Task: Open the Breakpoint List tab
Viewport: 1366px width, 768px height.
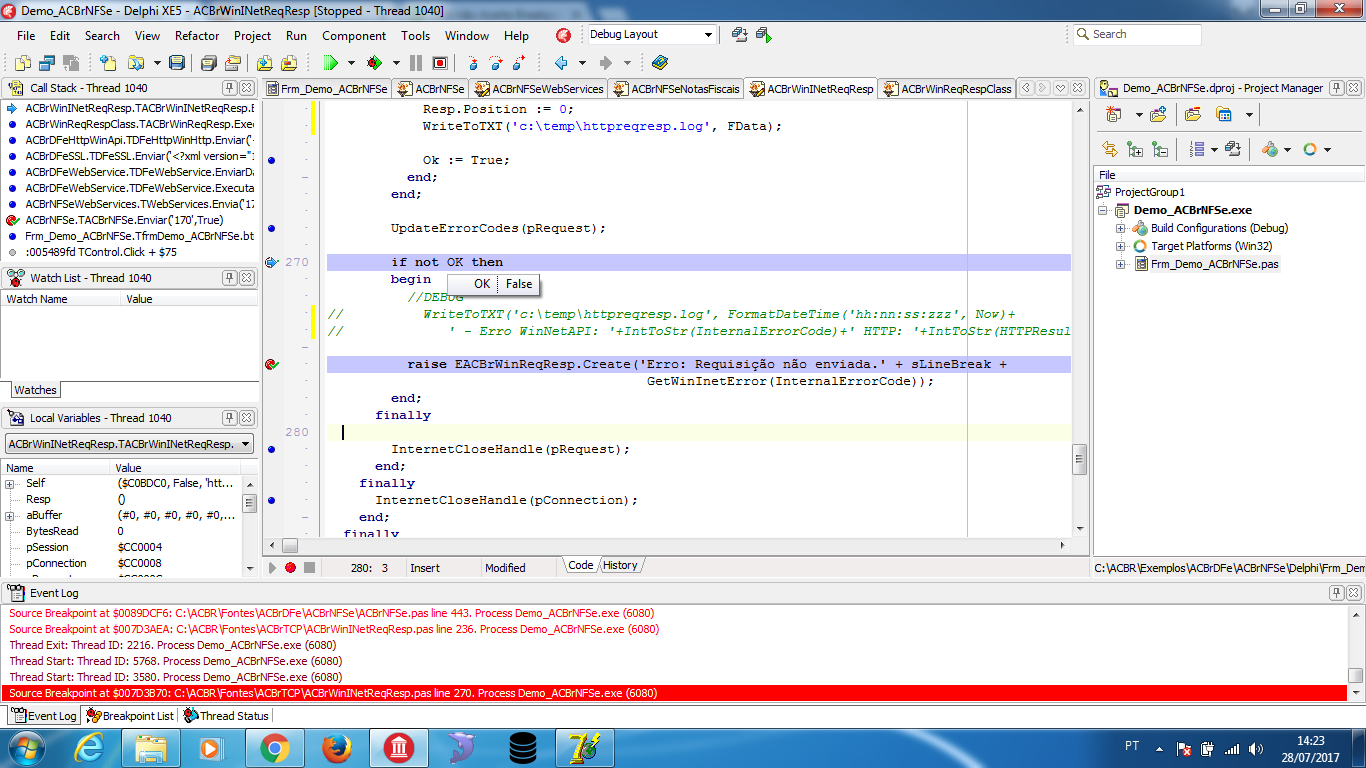Action: 130,716
